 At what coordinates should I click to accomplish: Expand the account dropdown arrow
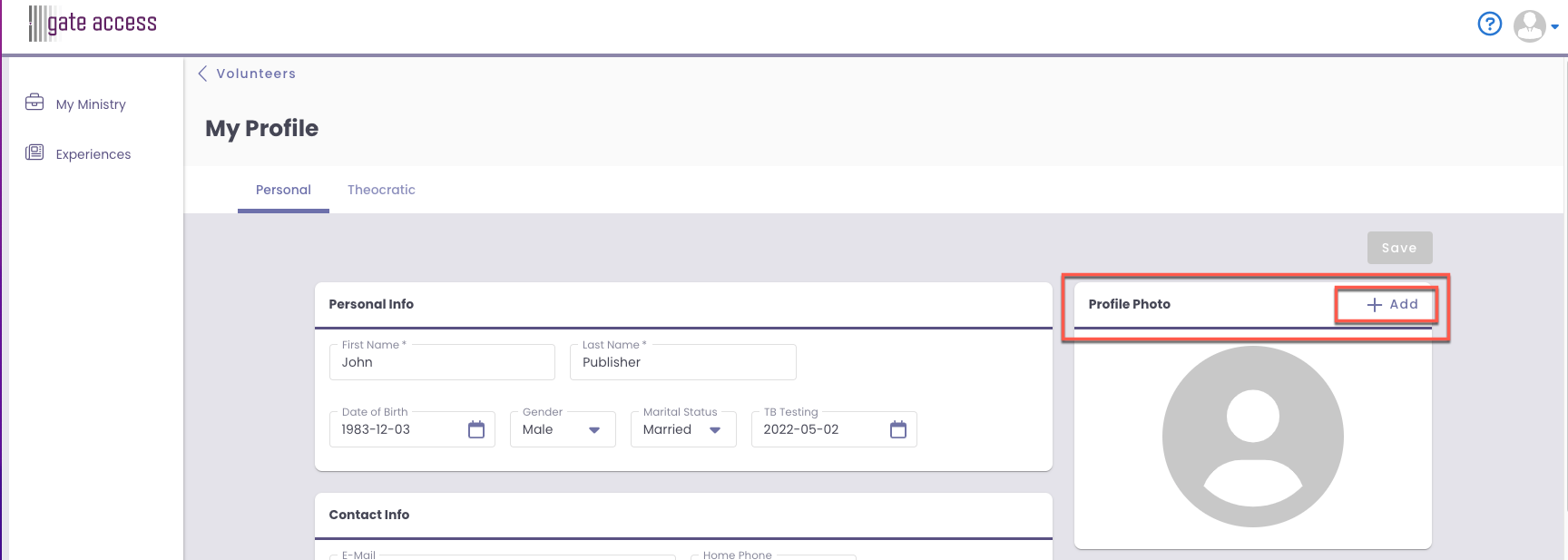pos(1554,27)
